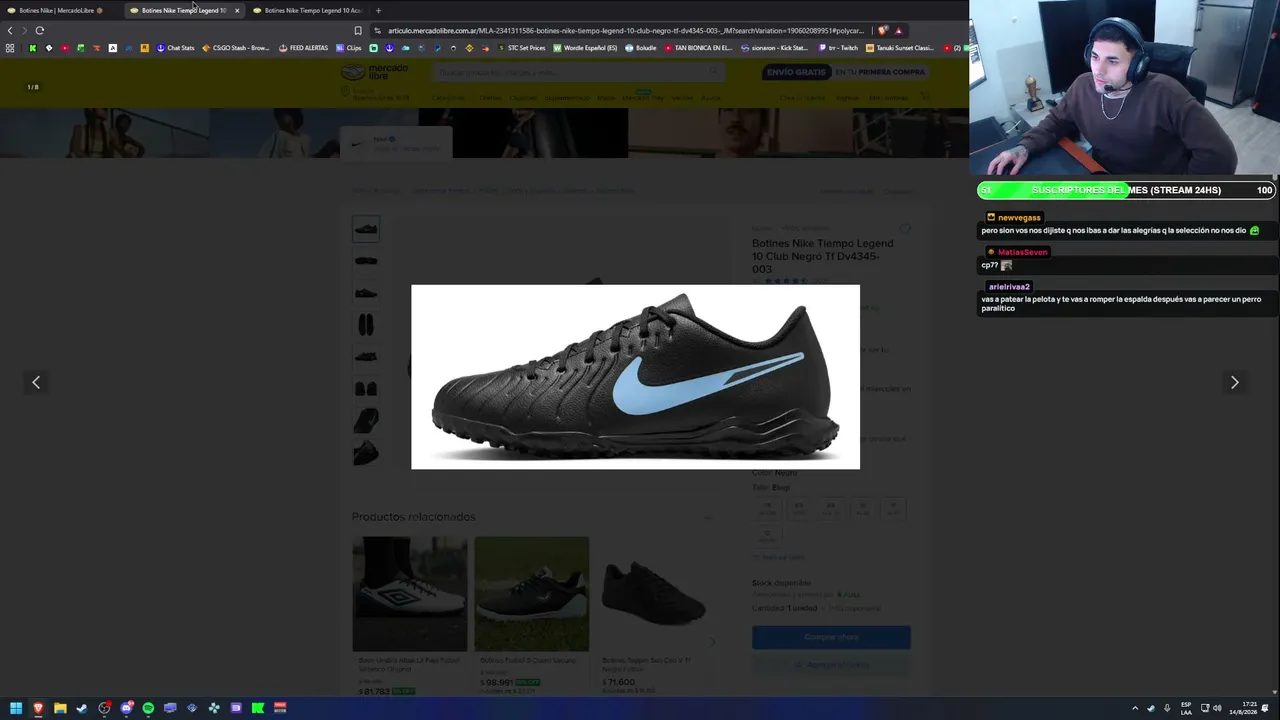Click the newvegass chat username
The width and height of the screenshot is (1280, 720).
click(1019, 217)
